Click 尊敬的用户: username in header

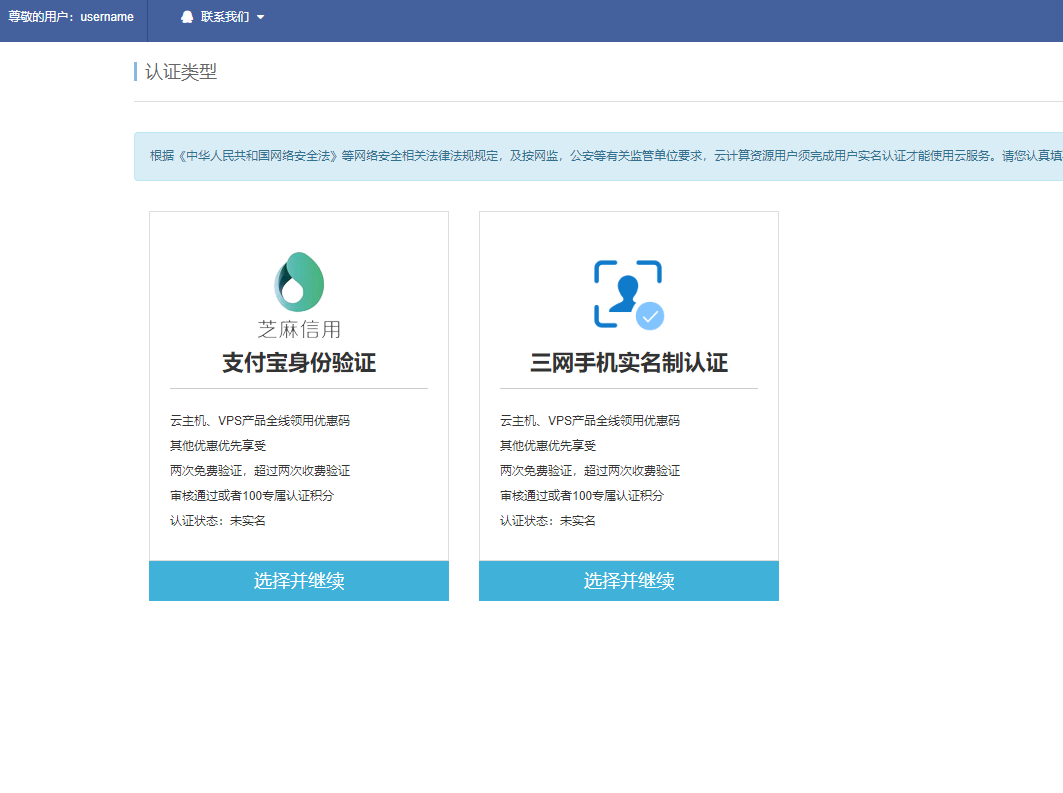[71, 17]
